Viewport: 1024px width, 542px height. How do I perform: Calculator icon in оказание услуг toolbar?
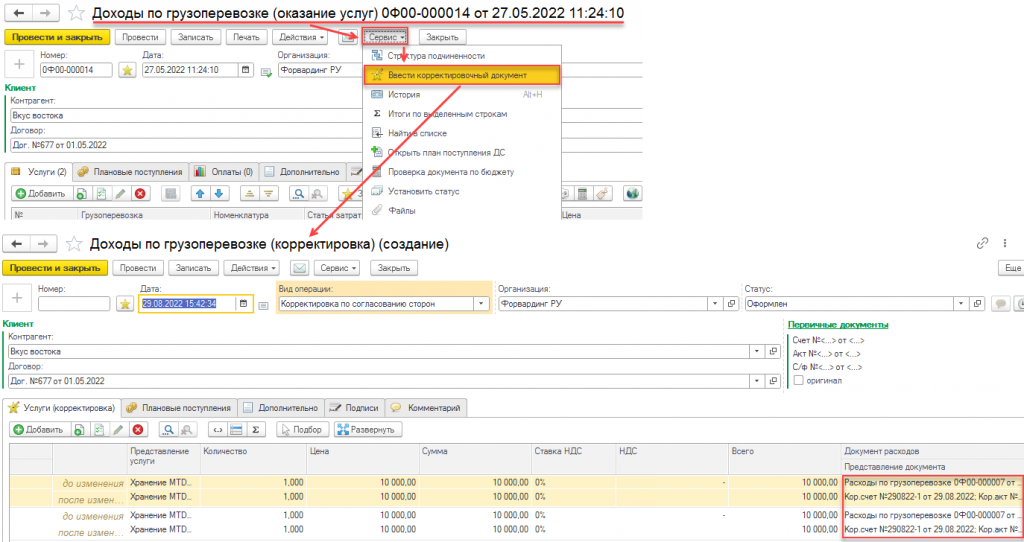click(x=583, y=193)
